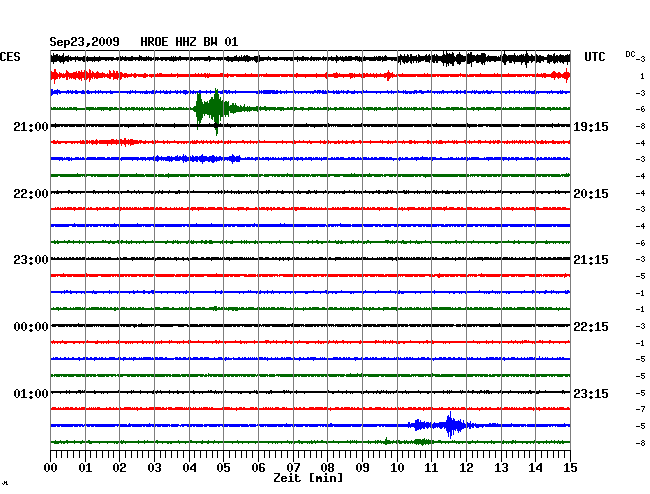Click the DC column heading
Screen dimensions: 650x494
tap(630, 54)
